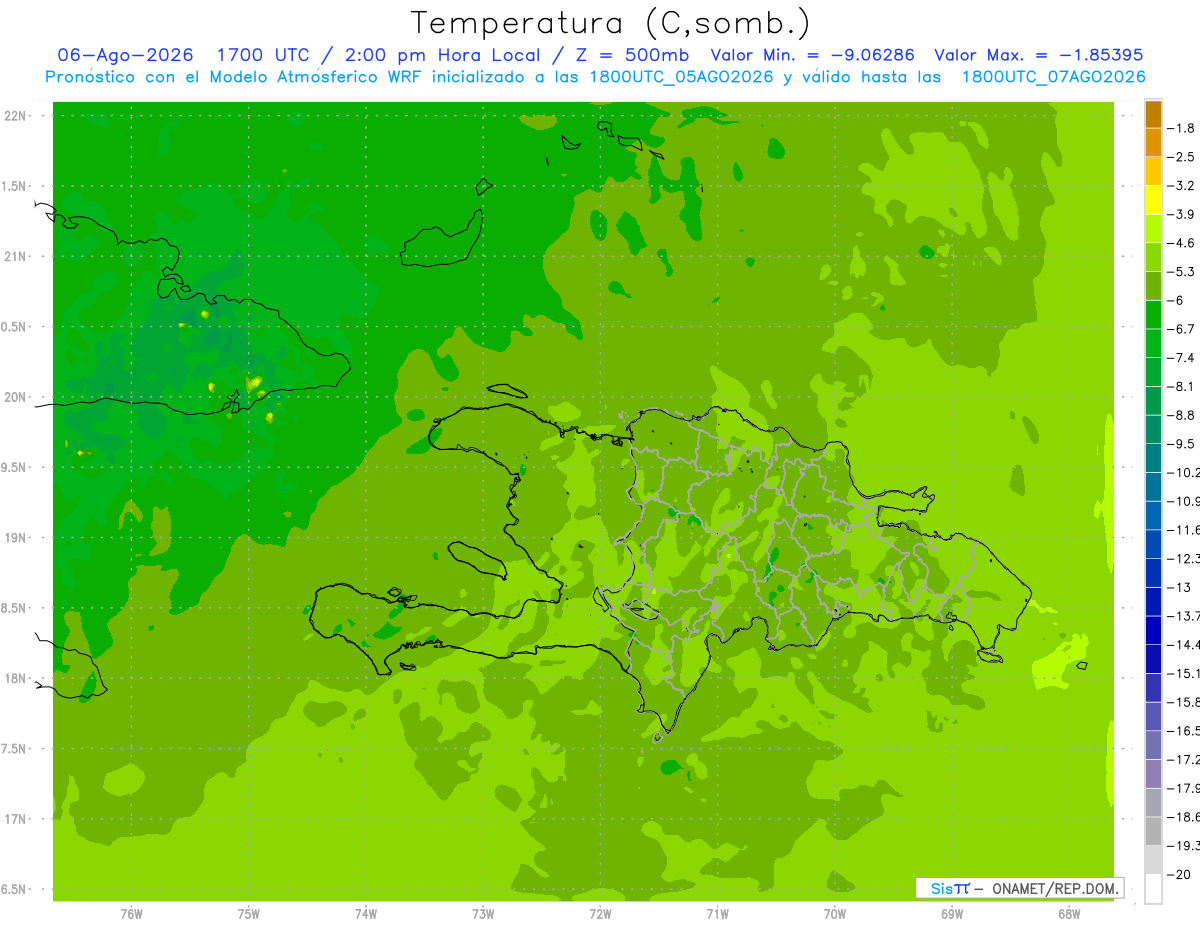The image size is (1200, 927).
Task: Click the '68W' longitude label
Action: point(1069,914)
